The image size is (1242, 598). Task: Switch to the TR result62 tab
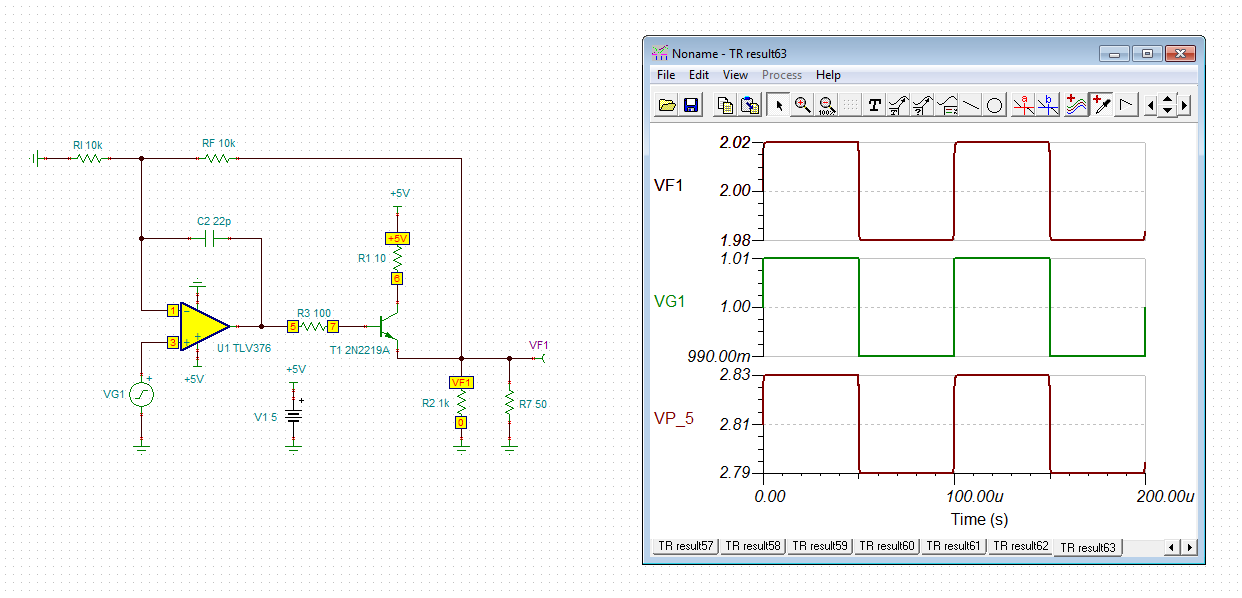[x=1021, y=546]
